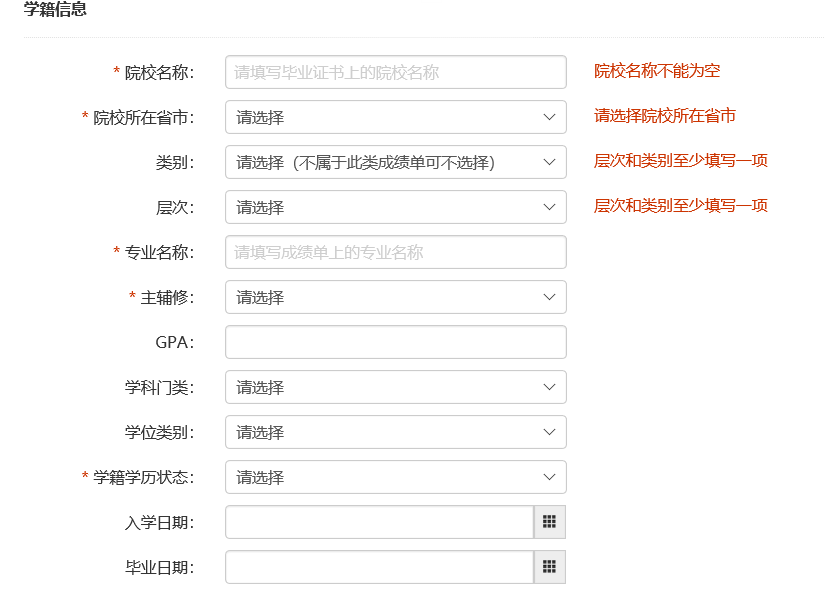
Task: Select the 学籍学历状态 dropdown
Action: pyautogui.click(x=396, y=477)
